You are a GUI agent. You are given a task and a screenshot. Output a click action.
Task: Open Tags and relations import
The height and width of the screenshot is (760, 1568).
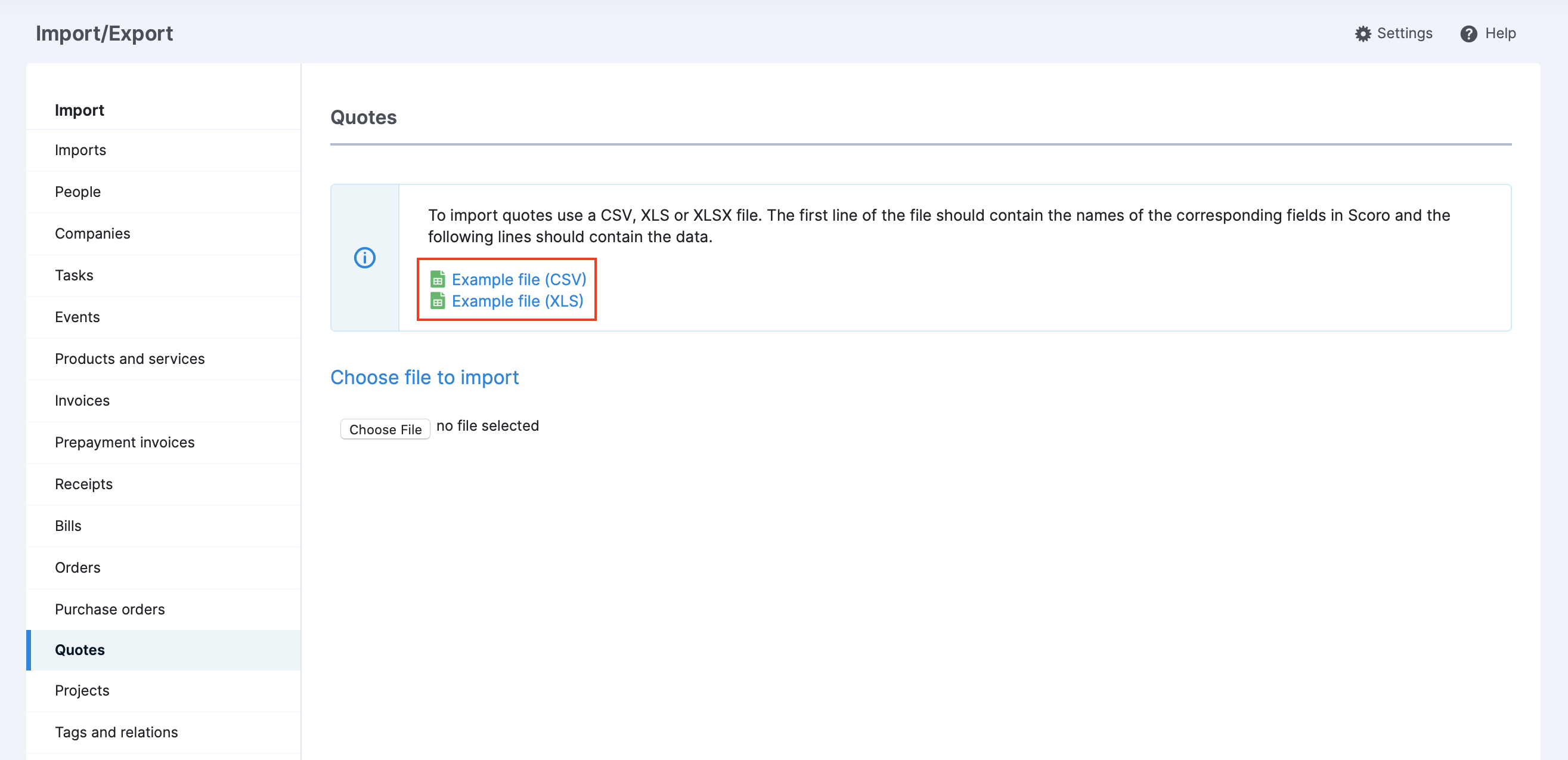pos(116,732)
